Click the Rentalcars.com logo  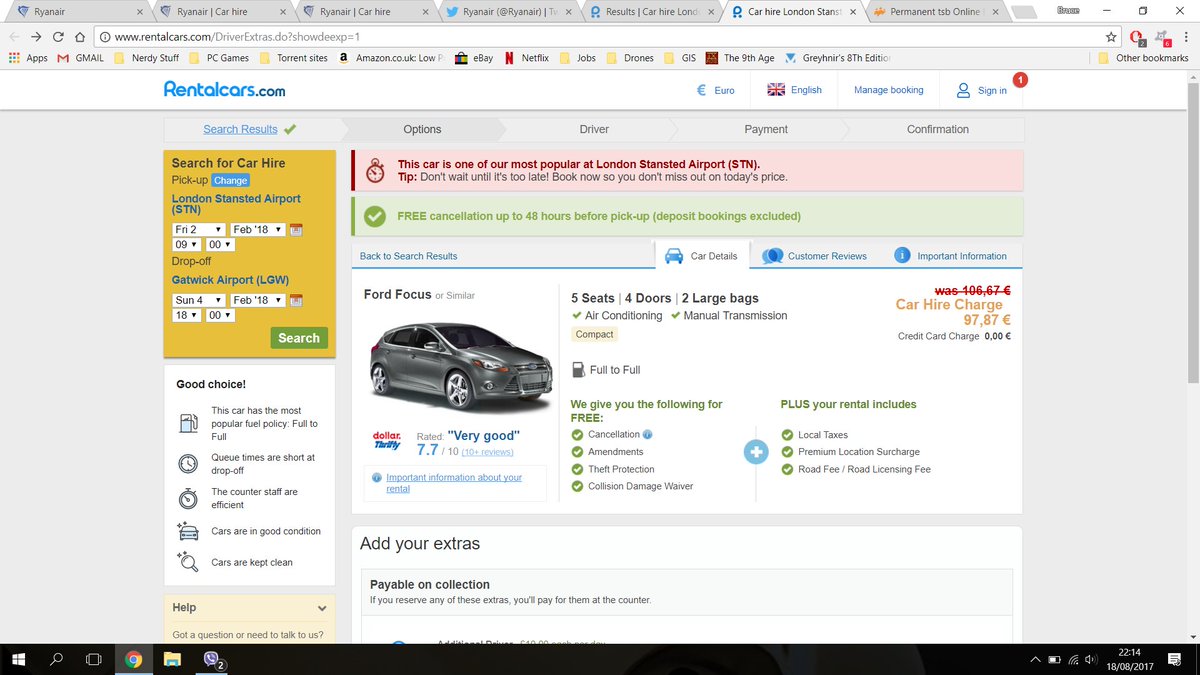point(224,89)
